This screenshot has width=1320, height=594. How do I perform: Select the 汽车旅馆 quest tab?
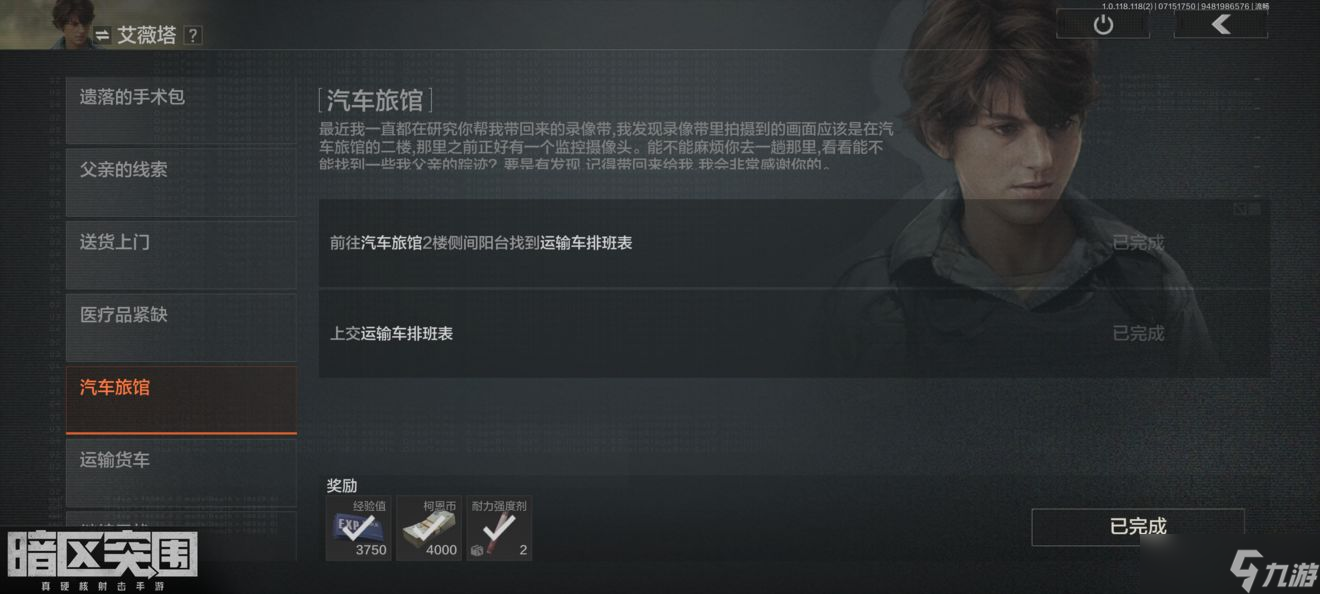[x=181, y=400]
